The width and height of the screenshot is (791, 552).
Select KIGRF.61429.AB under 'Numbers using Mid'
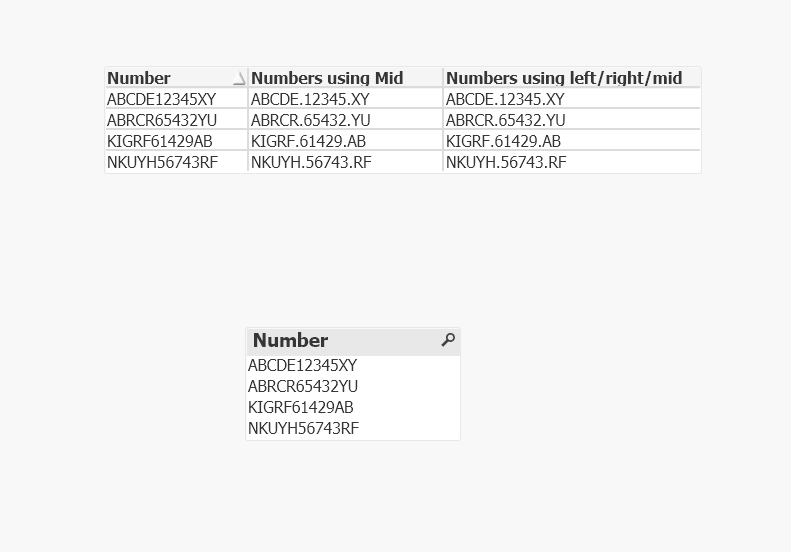point(308,141)
